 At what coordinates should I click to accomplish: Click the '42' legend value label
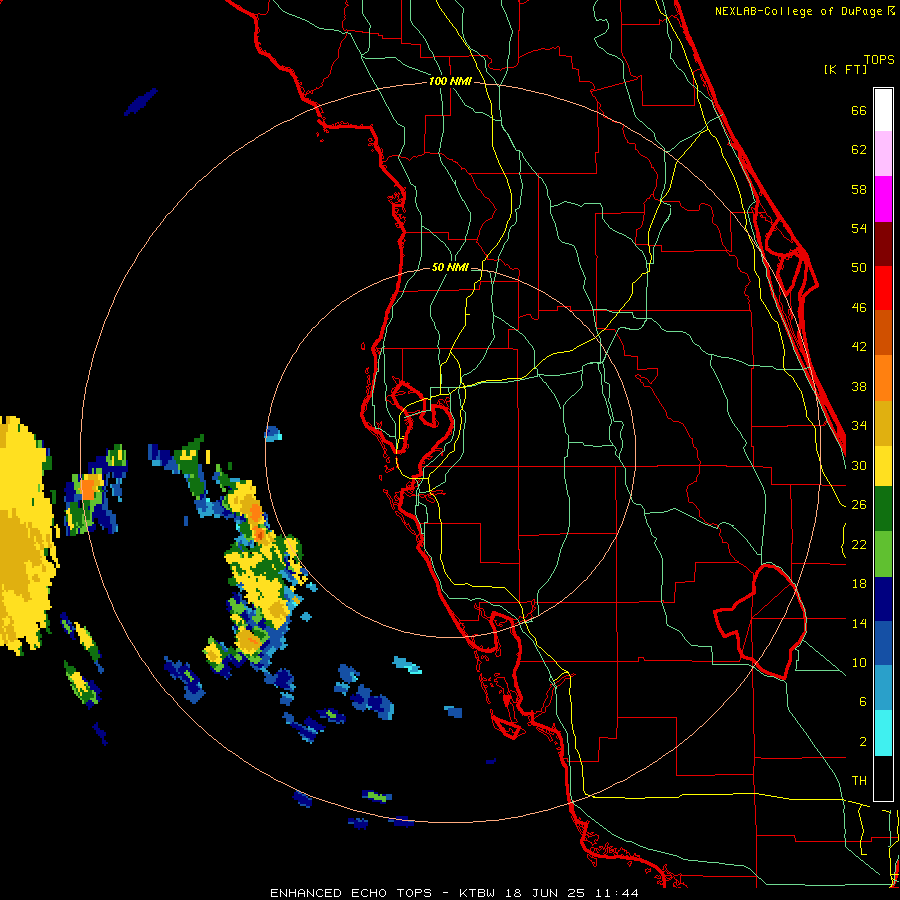(x=859, y=347)
